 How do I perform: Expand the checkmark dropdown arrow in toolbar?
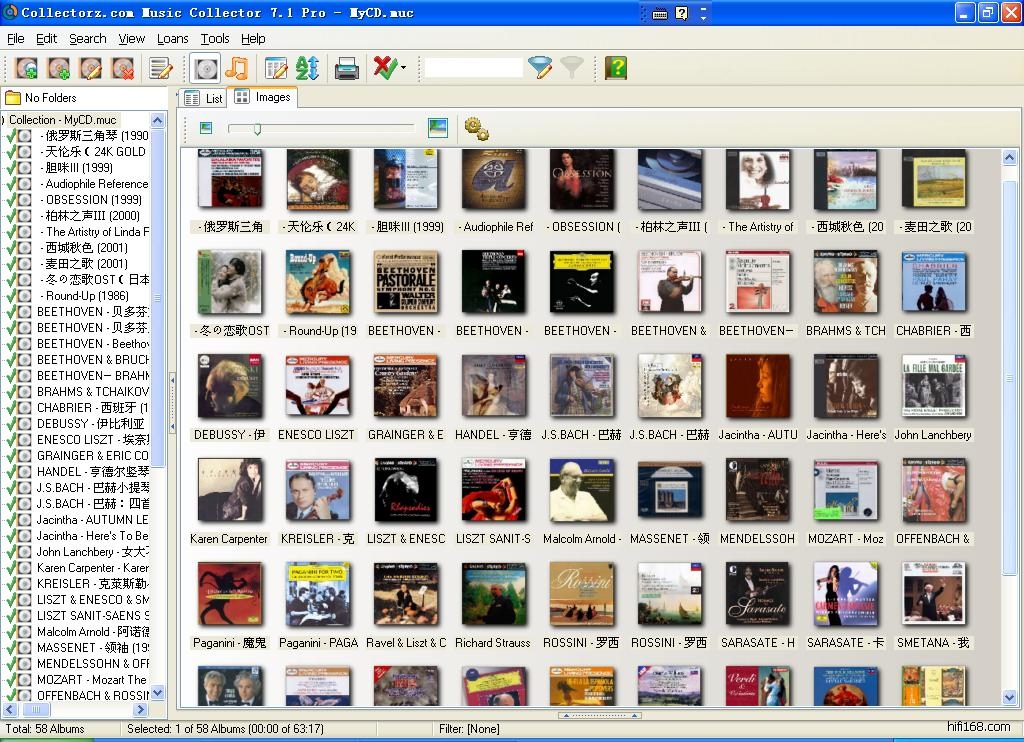[403, 68]
